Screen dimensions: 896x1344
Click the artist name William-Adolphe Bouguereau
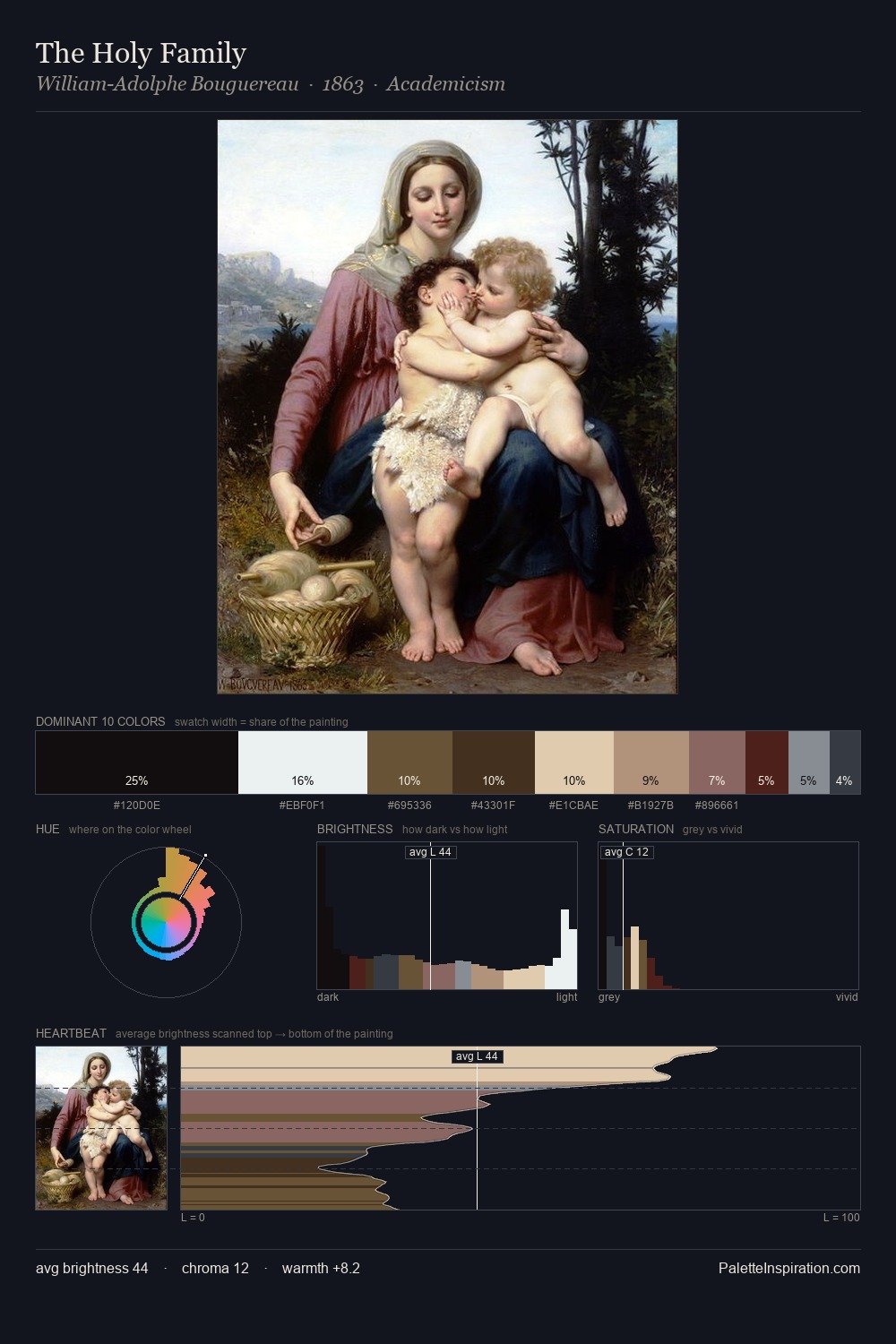(x=167, y=84)
